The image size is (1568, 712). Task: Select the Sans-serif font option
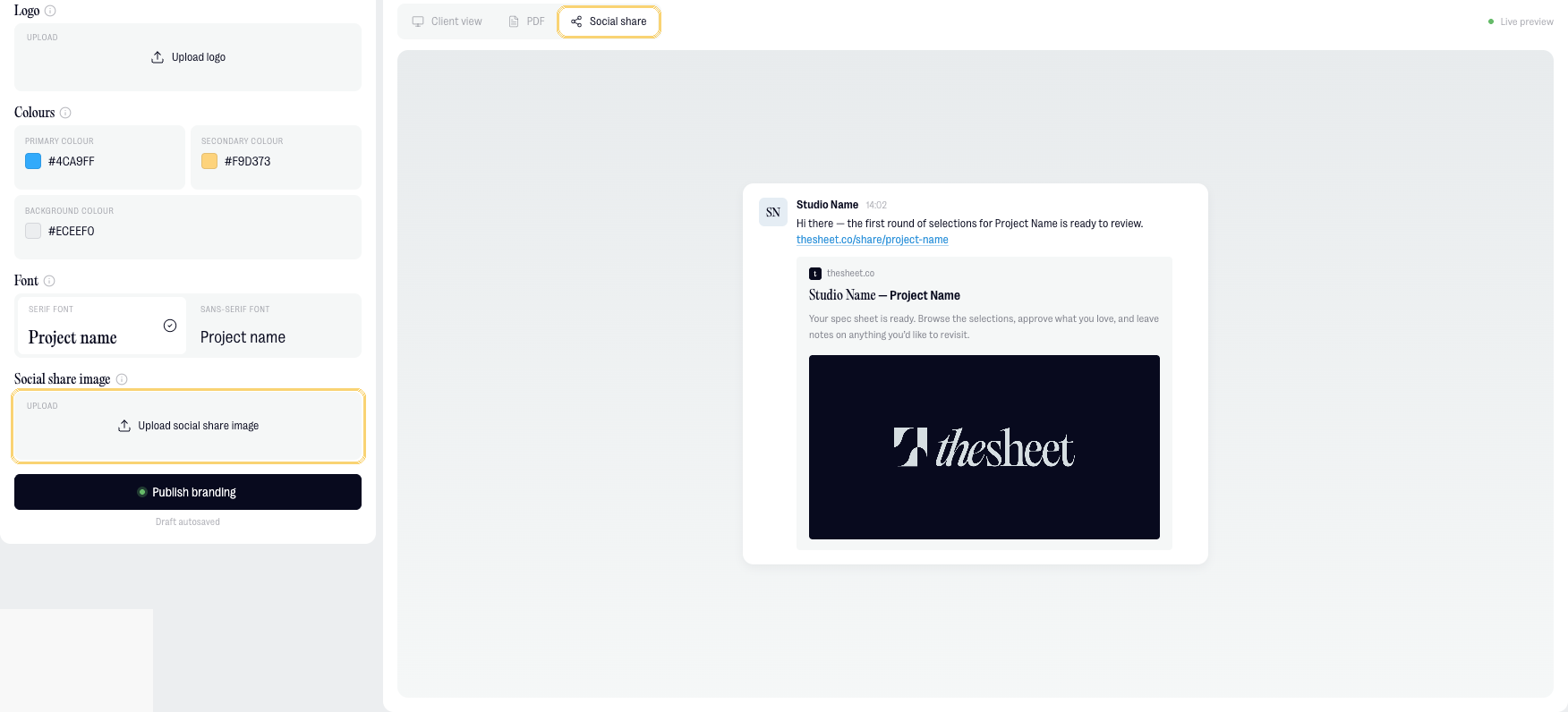[x=276, y=326]
